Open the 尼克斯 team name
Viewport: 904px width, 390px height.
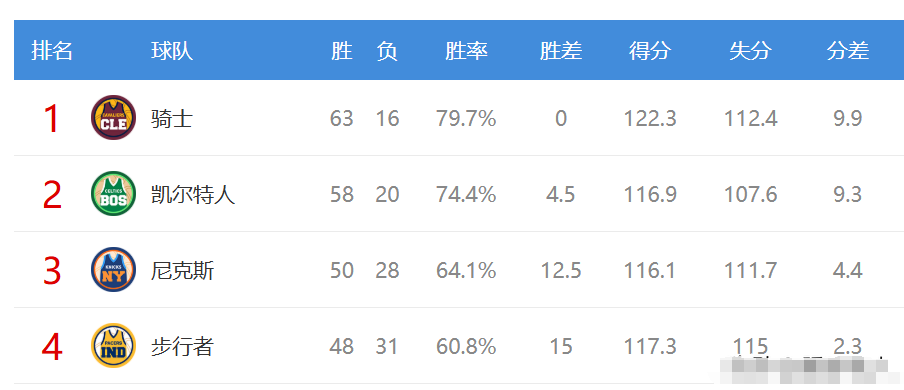click(x=183, y=270)
